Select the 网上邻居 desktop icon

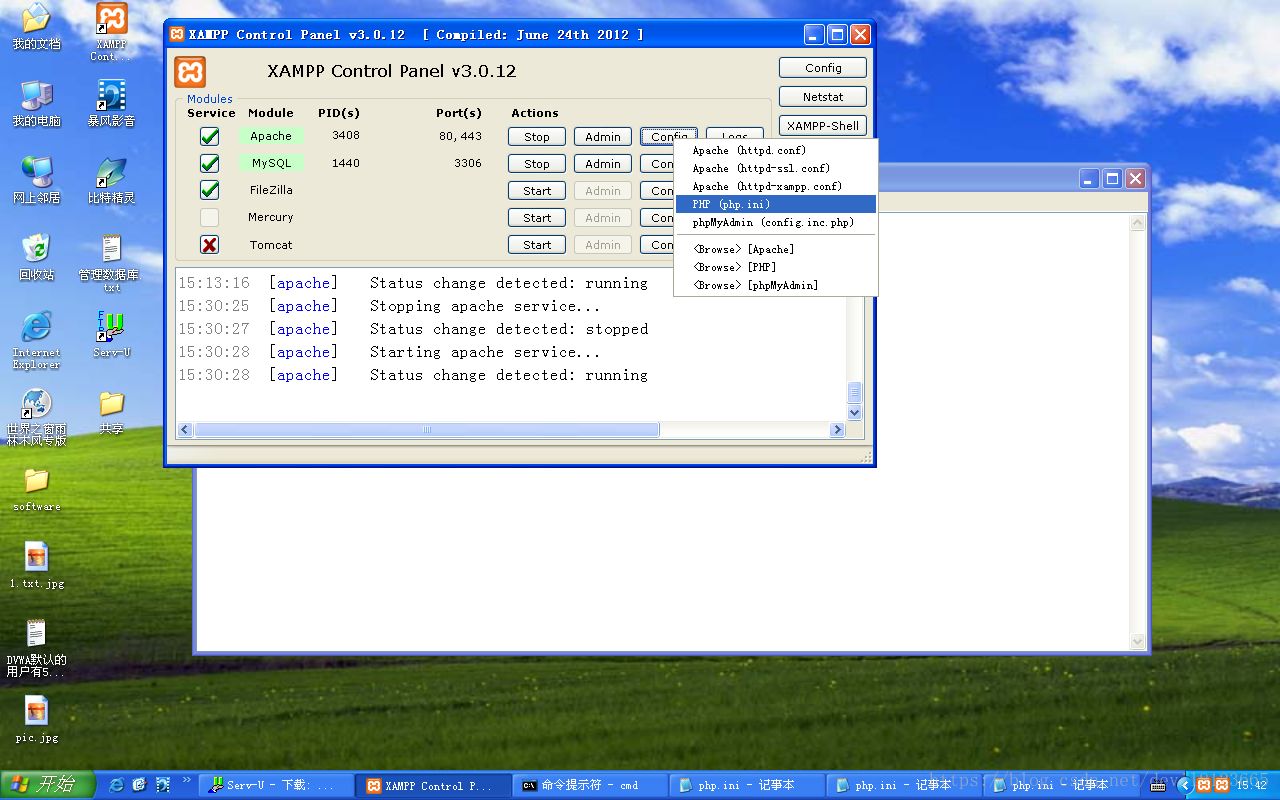click(x=36, y=180)
